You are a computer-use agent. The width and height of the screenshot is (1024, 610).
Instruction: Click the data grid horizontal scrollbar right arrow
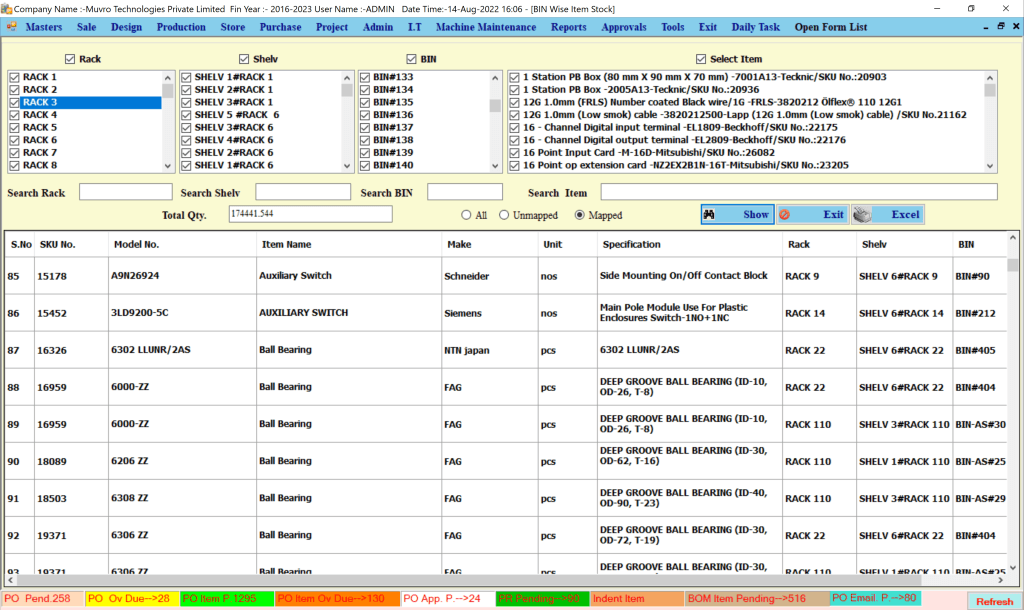(x=1000, y=579)
